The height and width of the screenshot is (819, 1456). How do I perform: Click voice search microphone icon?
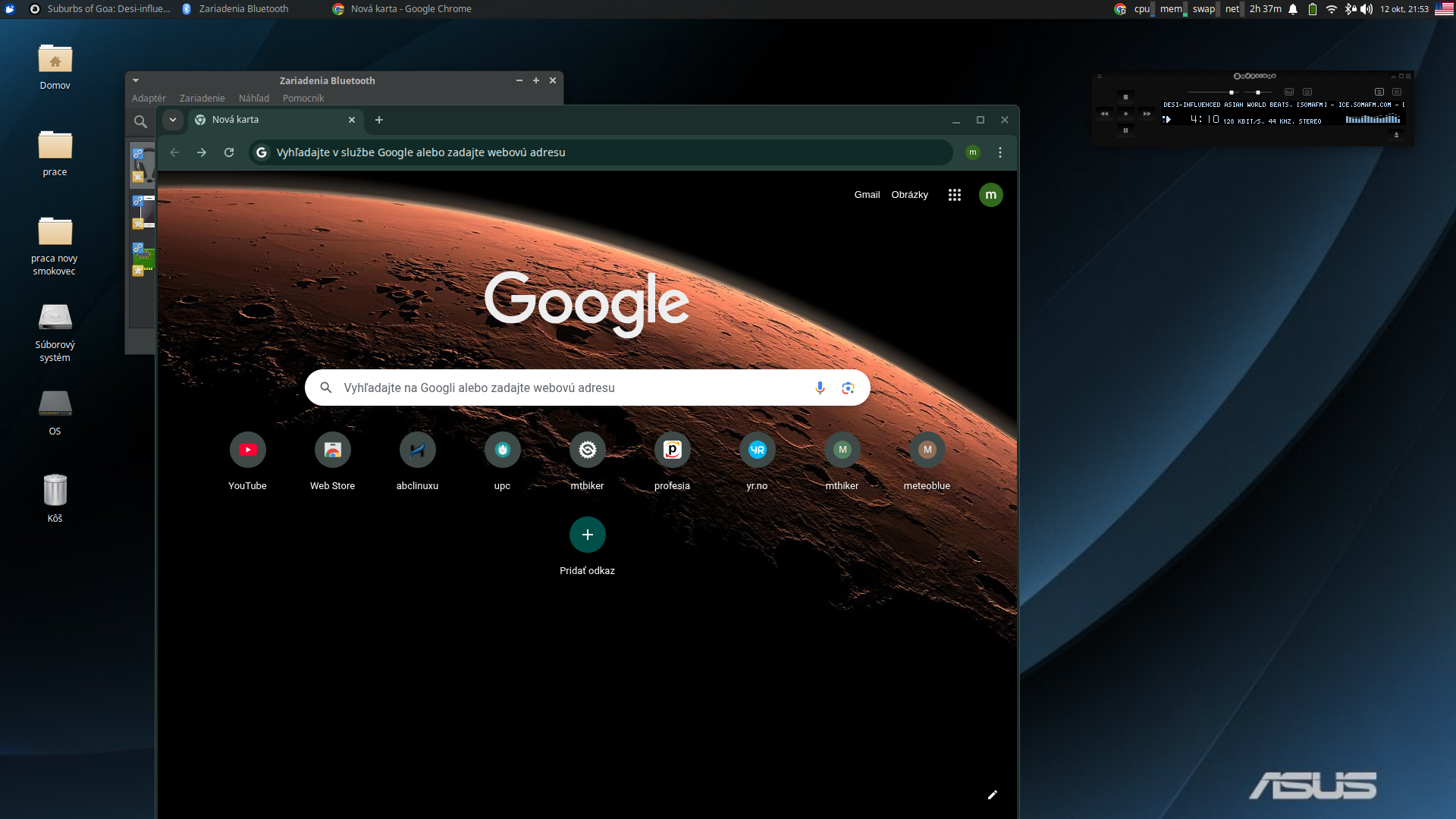(x=820, y=388)
